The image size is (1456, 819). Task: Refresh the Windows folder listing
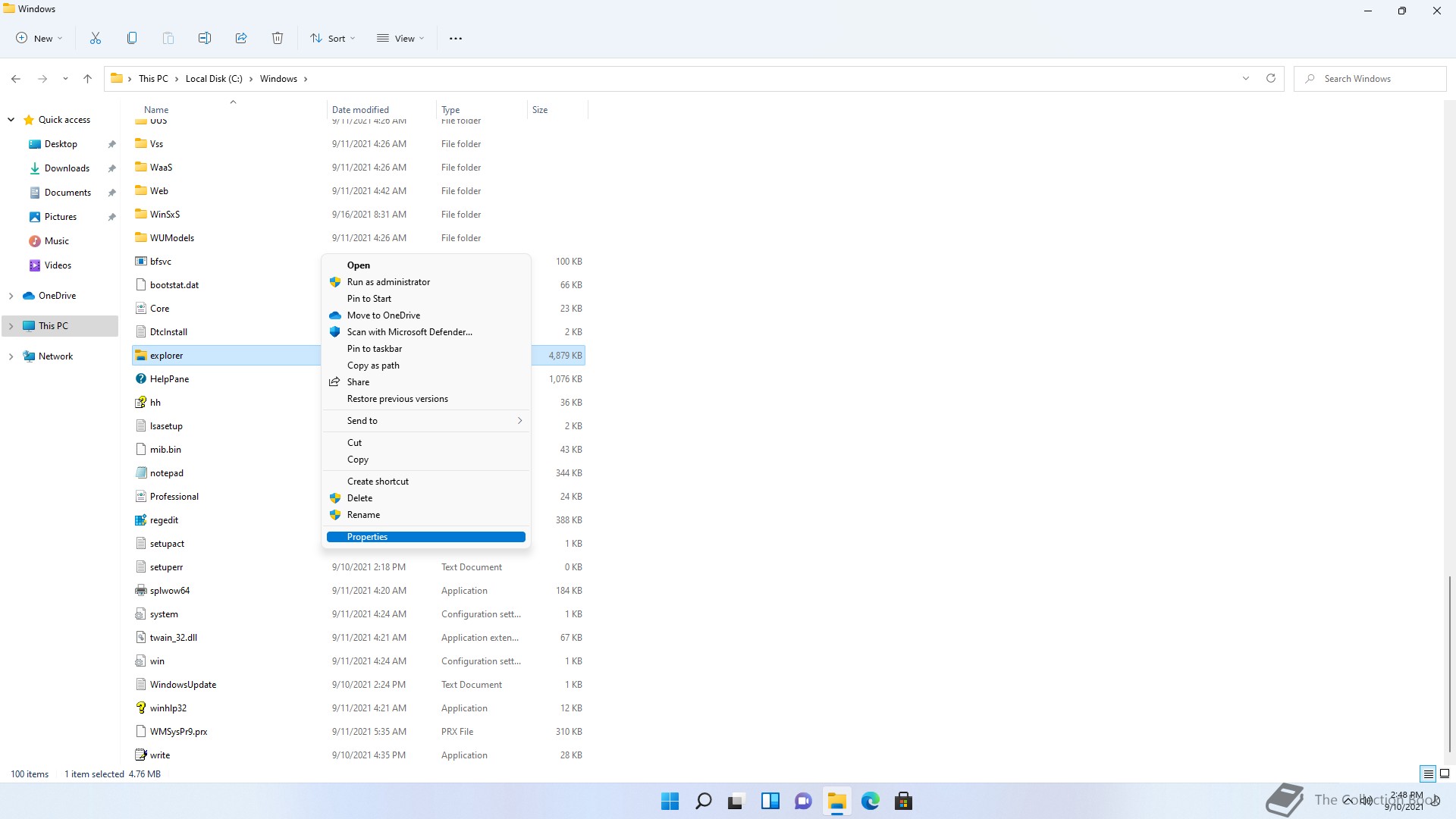(1271, 78)
